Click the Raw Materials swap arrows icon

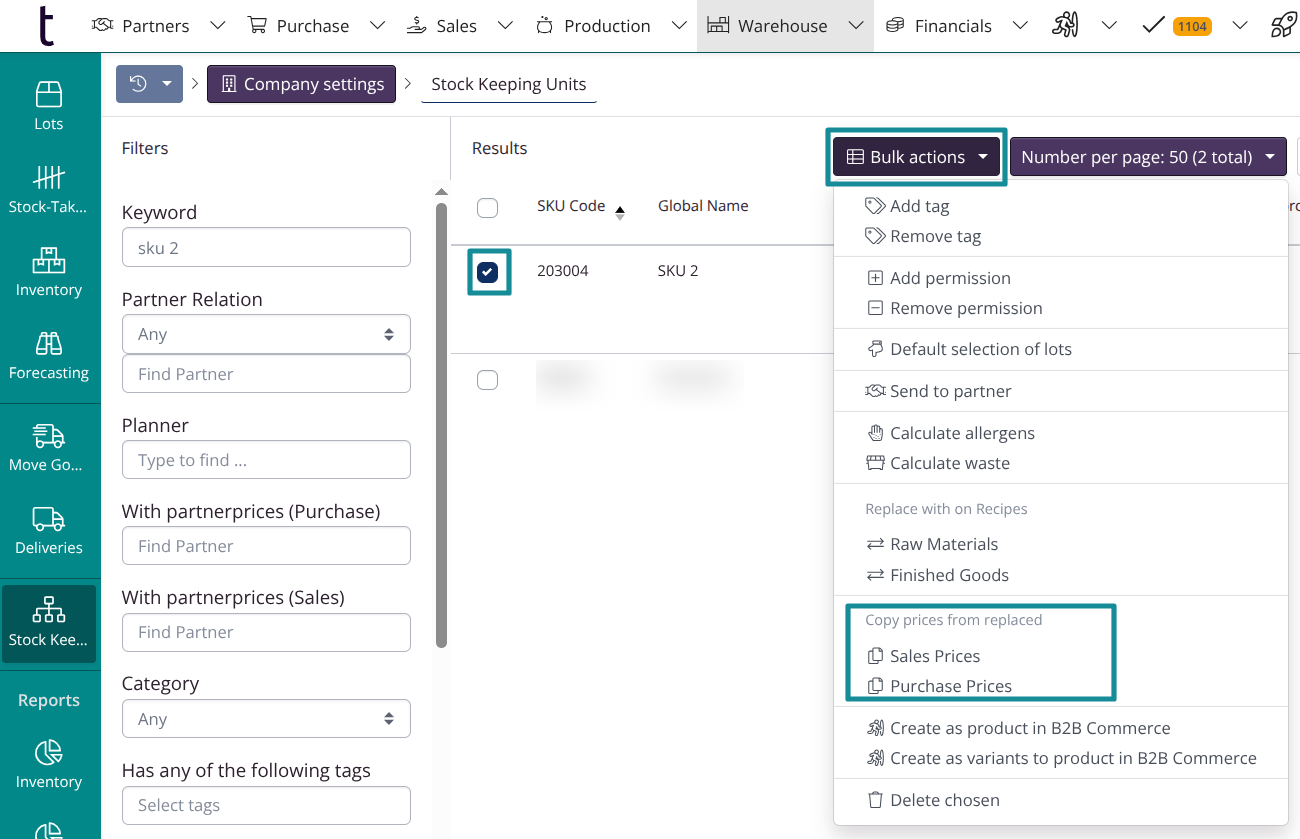[x=875, y=544]
